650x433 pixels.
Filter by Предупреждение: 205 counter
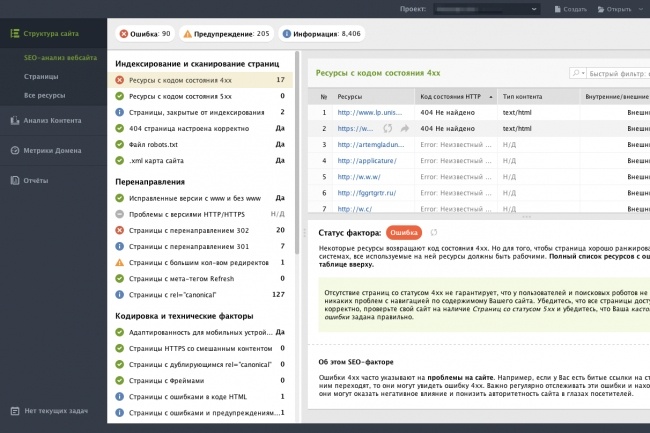pos(226,34)
